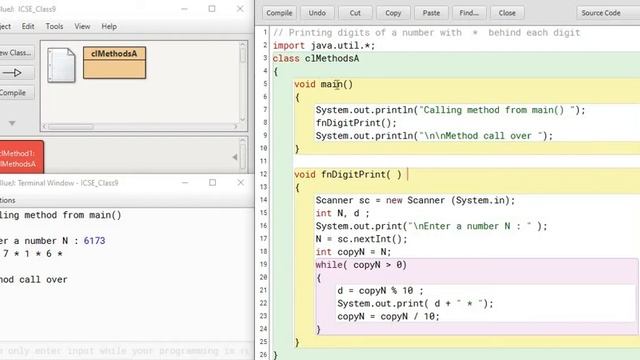Click the Compile button in the editor toolbar
640x360 pixels.
pos(279,13)
